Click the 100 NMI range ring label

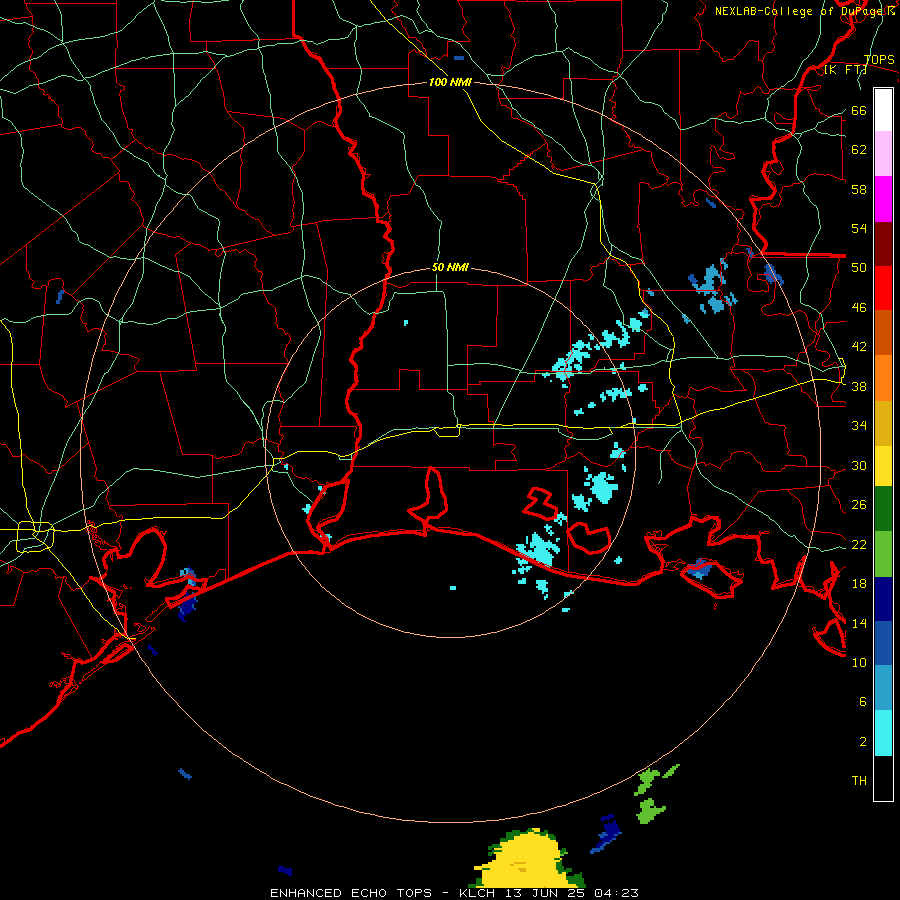click(450, 82)
